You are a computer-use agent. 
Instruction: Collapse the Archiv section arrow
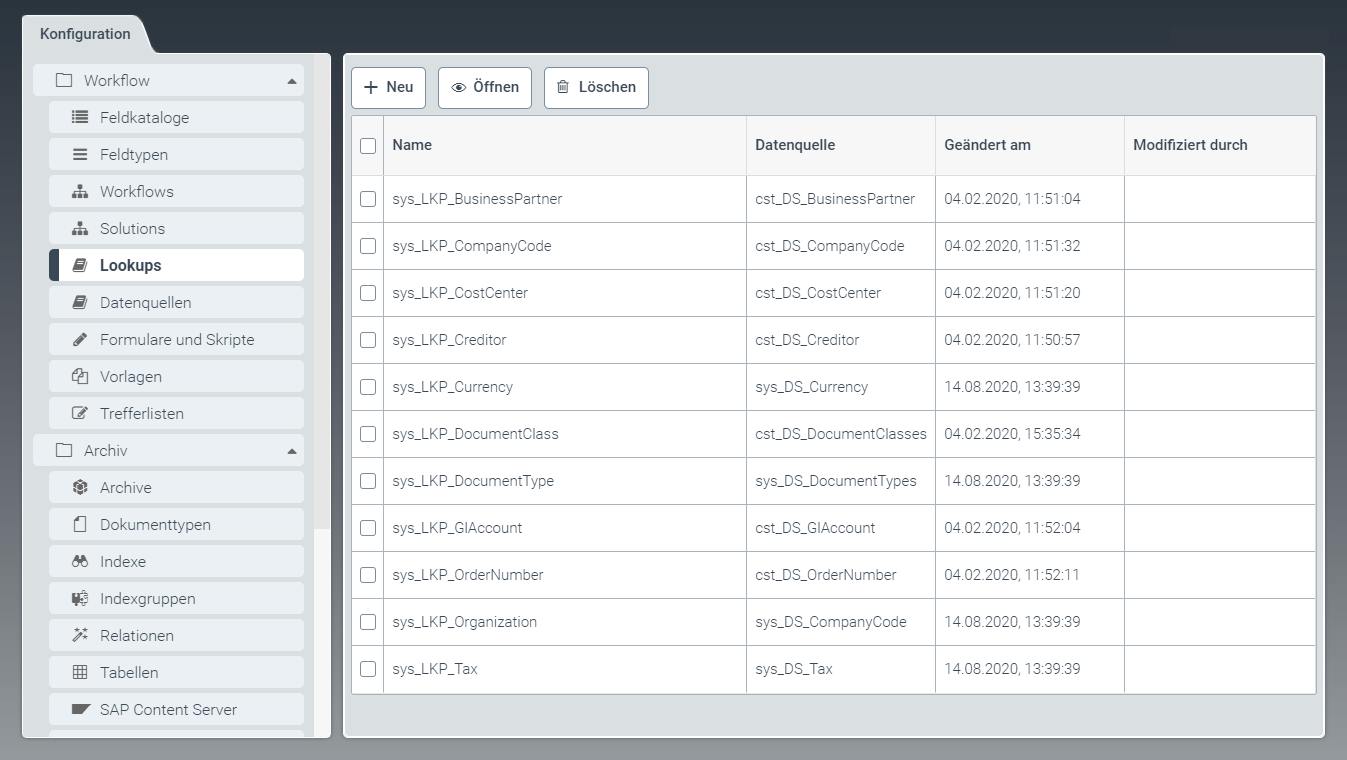(291, 451)
